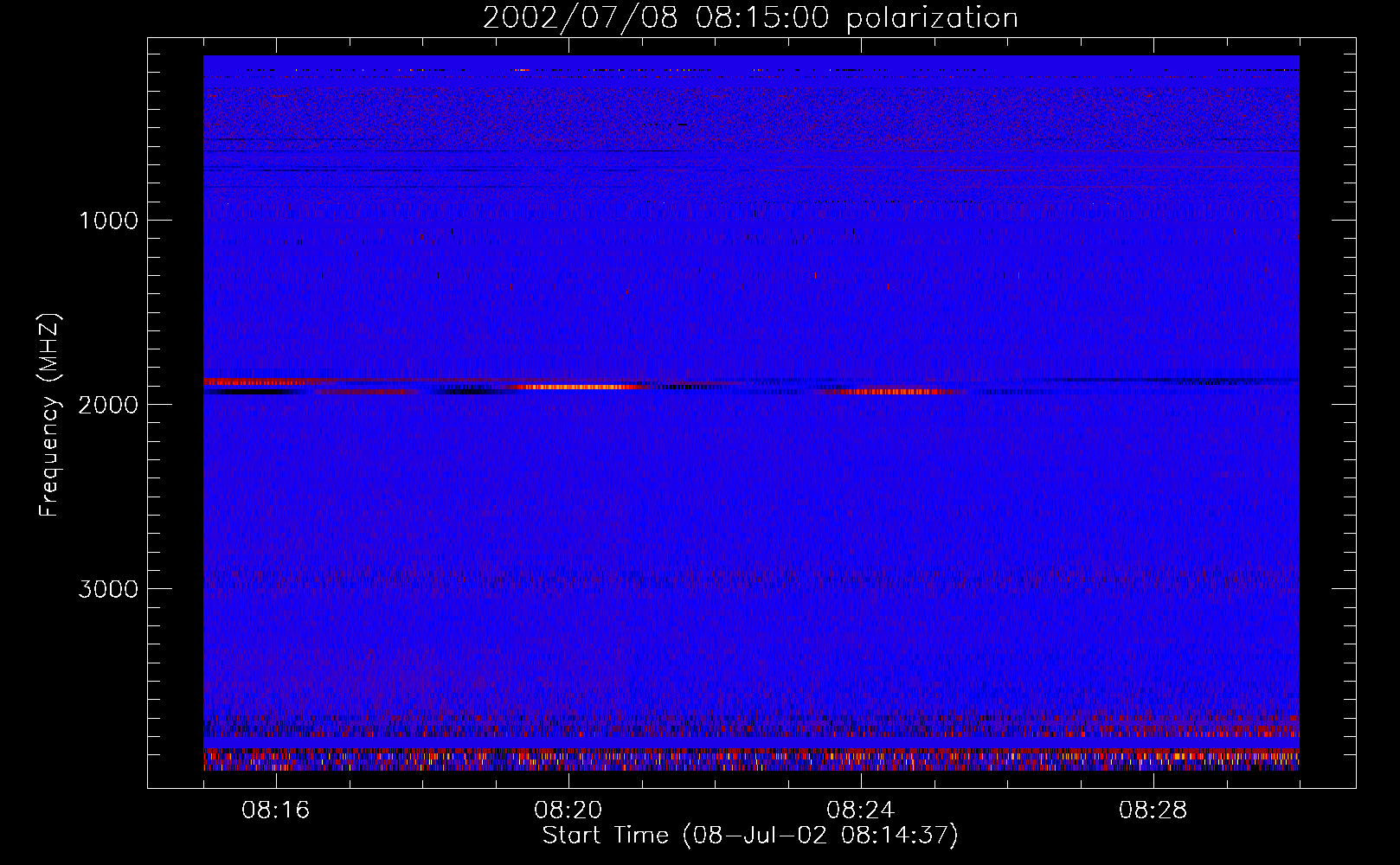Viewport: 1400px width, 865px height.
Task: Click the "3000" frequency tick label
Action: point(108,589)
